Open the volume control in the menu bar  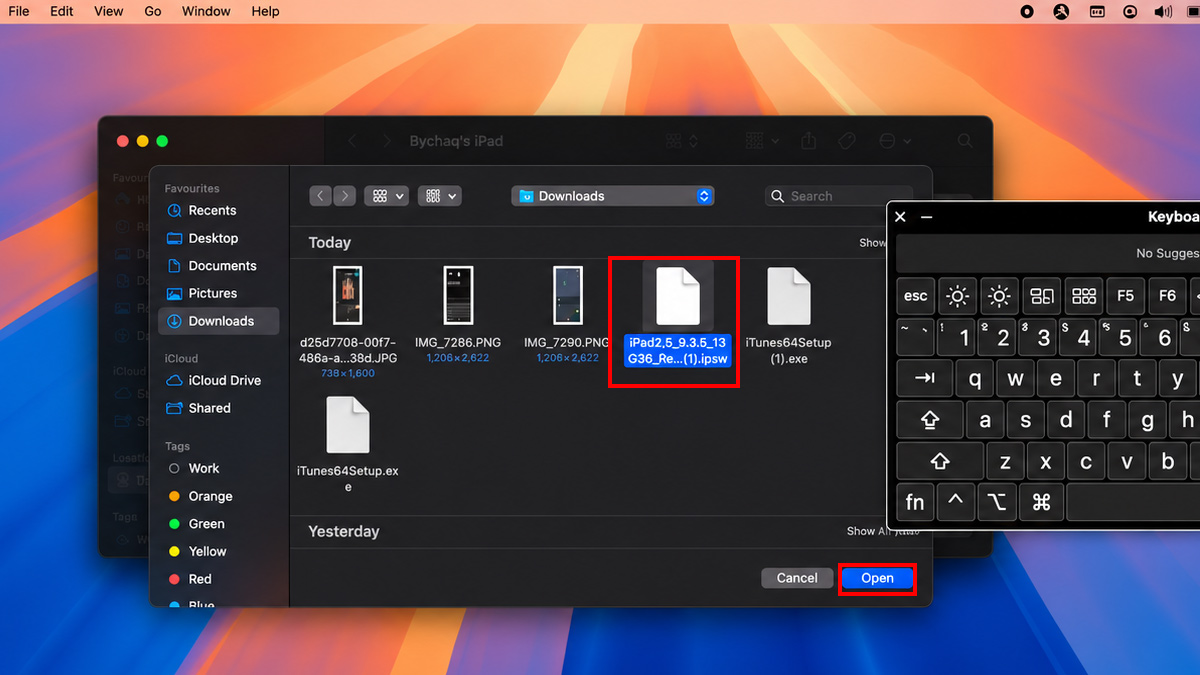[x=1163, y=11]
